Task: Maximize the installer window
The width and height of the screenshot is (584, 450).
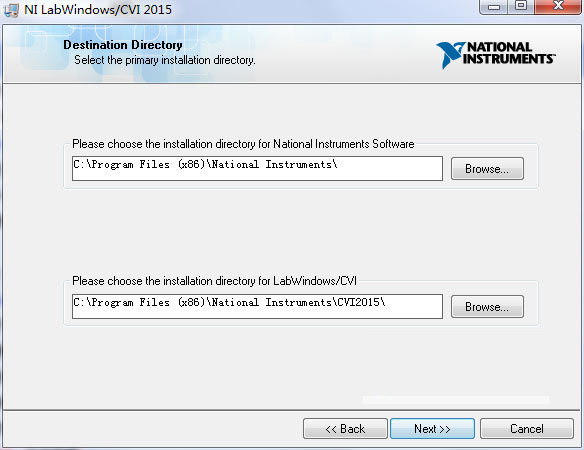Action: click(x=521, y=6)
